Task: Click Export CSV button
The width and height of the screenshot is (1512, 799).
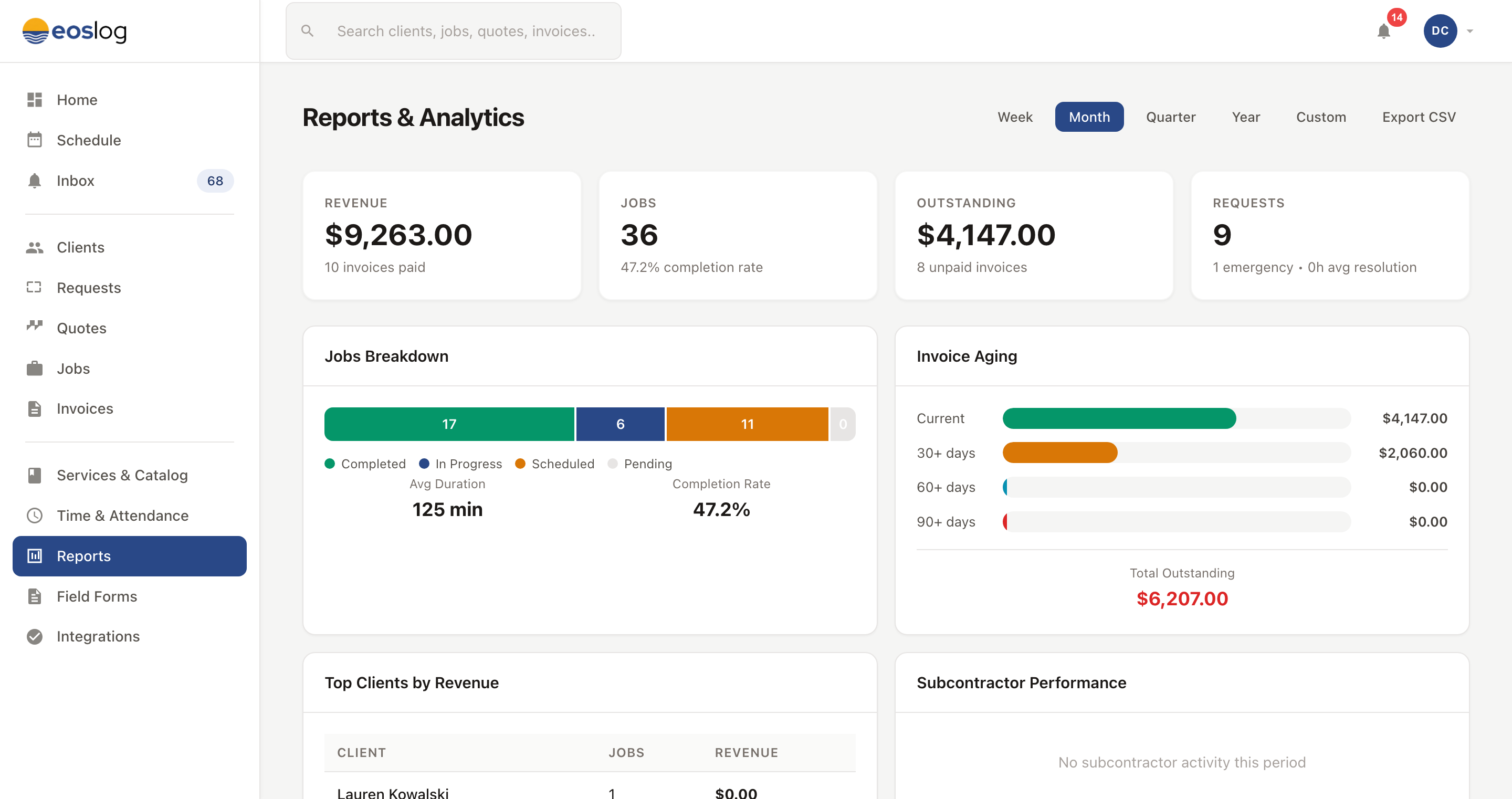Action: [1419, 117]
